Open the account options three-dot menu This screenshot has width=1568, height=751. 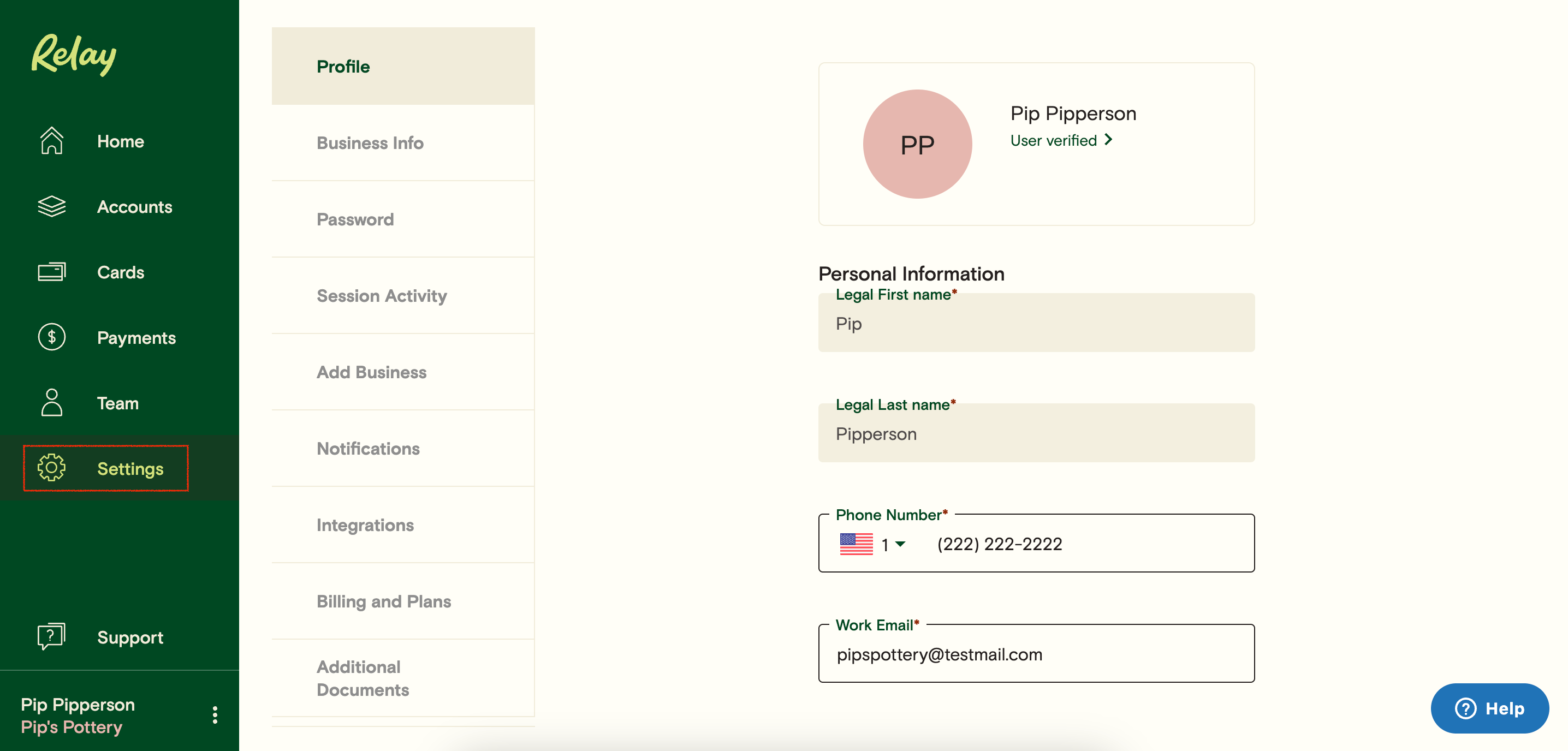[x=214, y=715]
